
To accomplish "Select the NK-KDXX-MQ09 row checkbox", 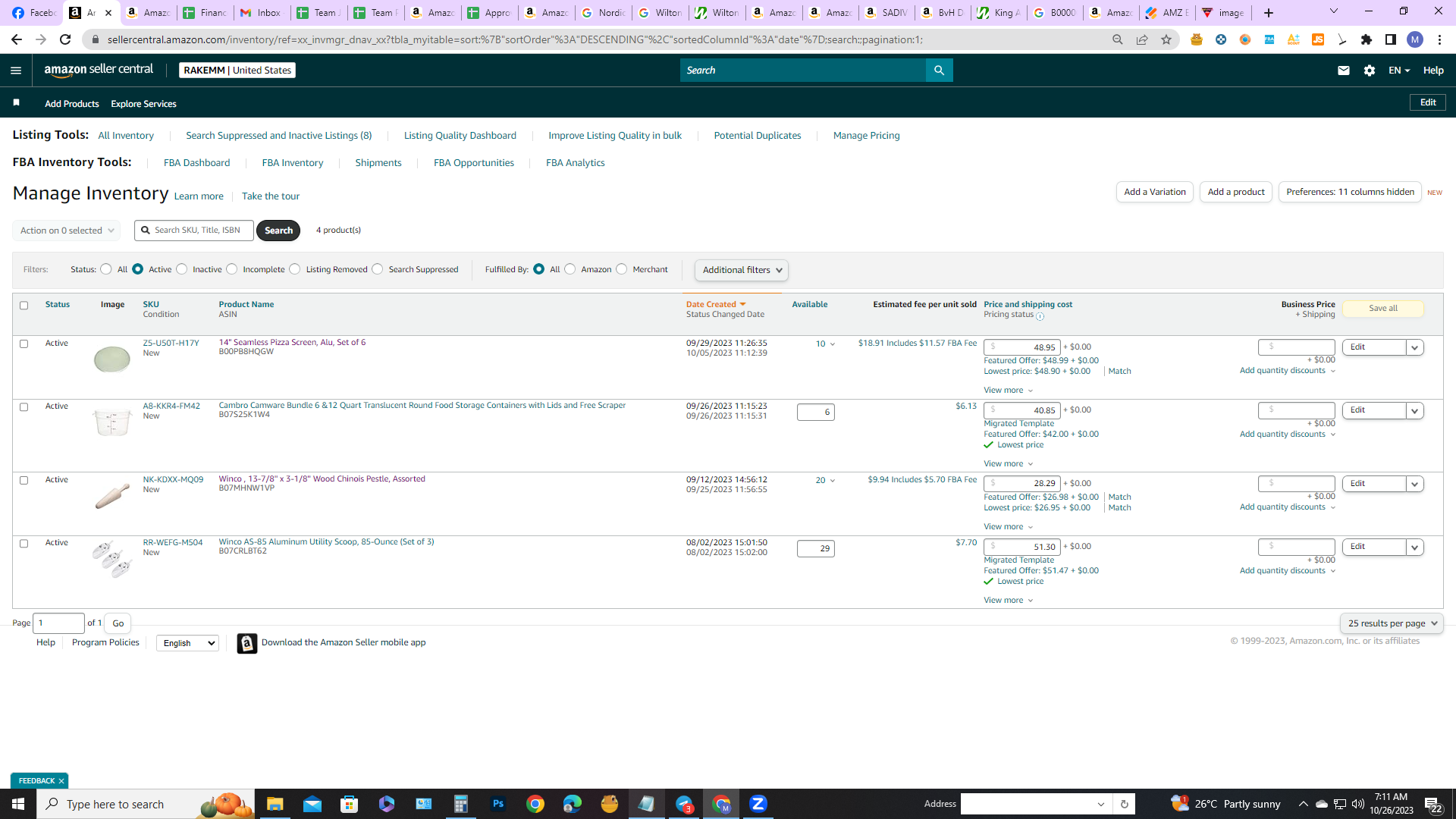I will coord(24,481).
